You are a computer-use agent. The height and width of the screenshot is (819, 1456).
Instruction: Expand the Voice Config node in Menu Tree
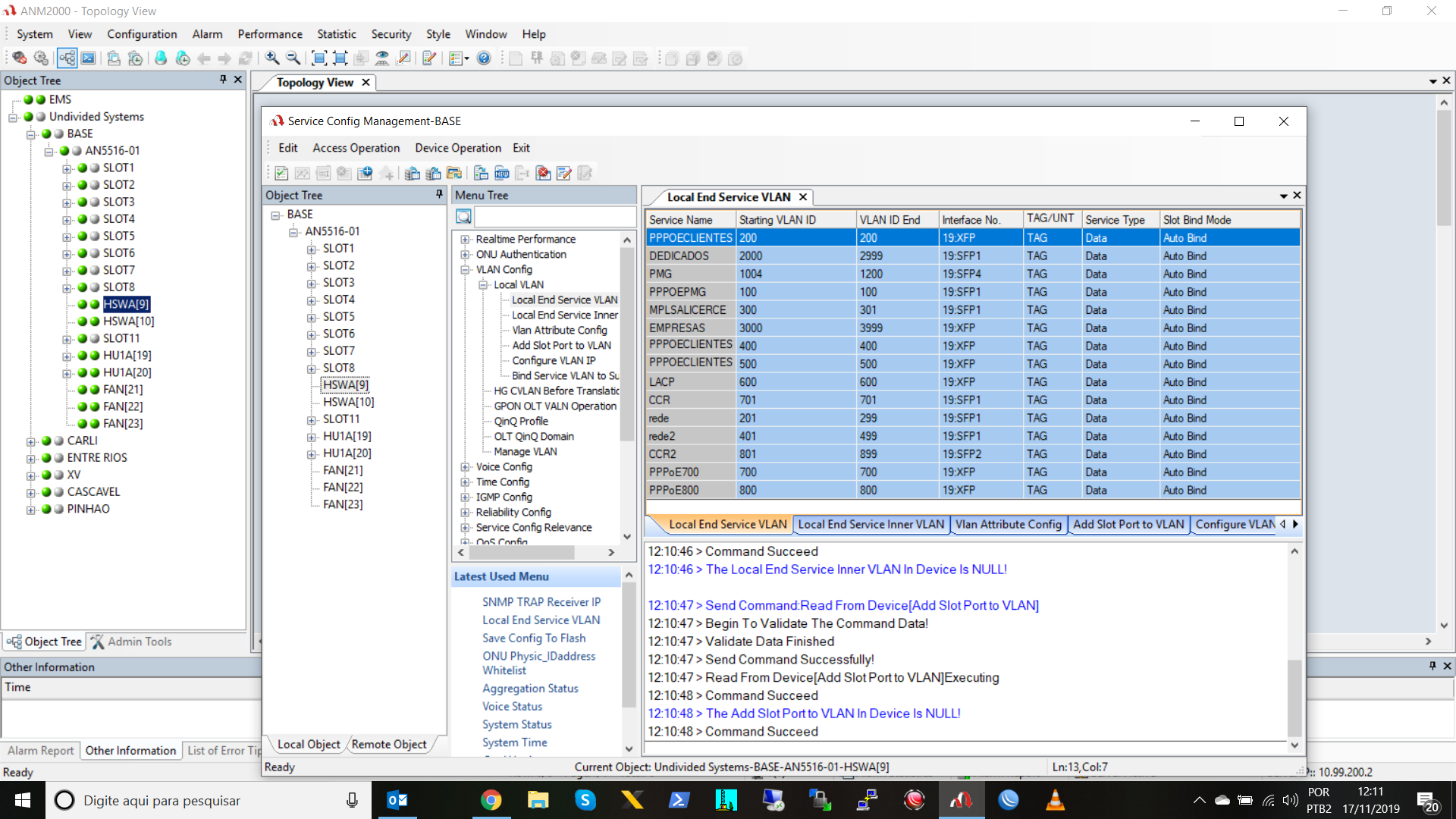[x=465, y=467]
